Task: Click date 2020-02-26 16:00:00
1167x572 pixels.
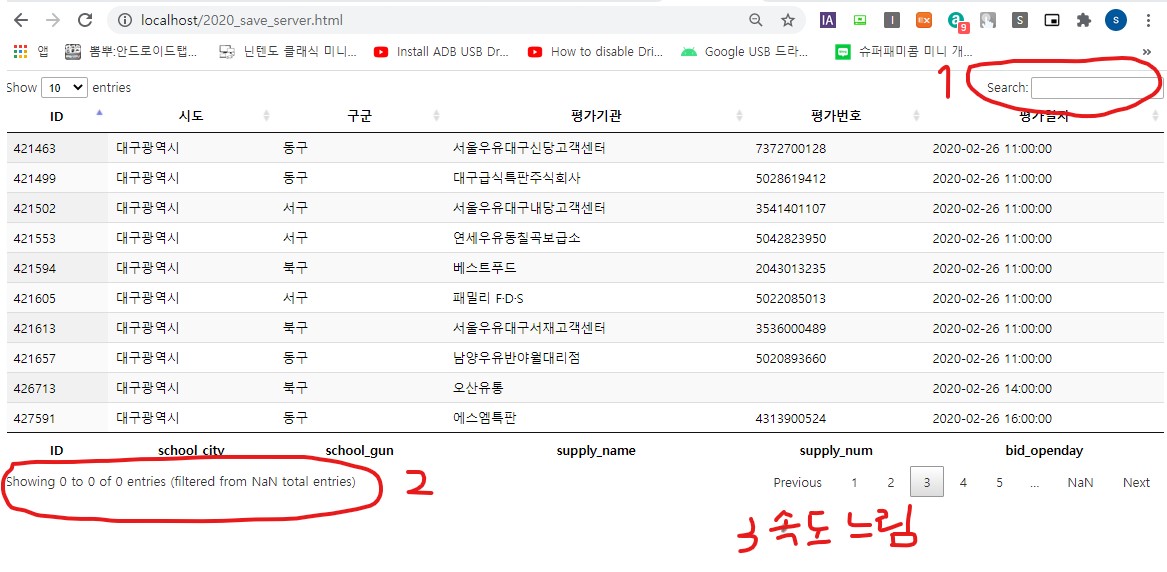Action: pyautogui.click(x=992, y=419)
